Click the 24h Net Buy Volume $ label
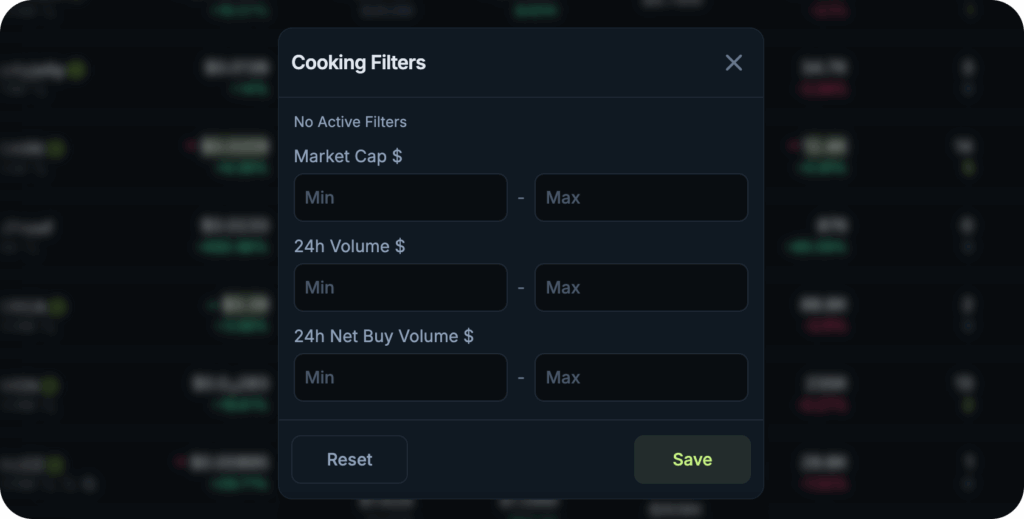This screenshot has width=1024, height=519. click(383, 336)
